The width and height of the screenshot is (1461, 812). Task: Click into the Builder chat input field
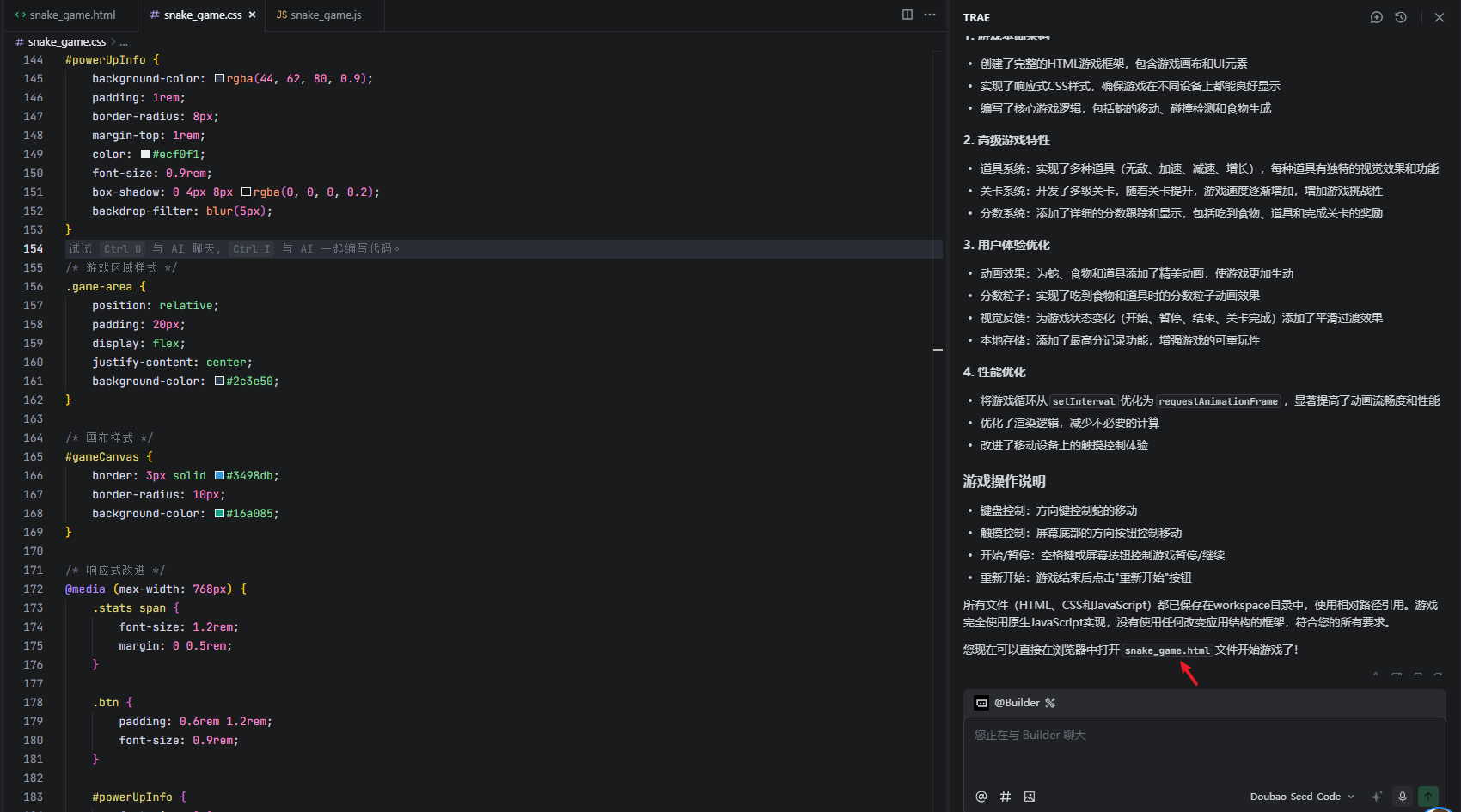pos(1203,748)
